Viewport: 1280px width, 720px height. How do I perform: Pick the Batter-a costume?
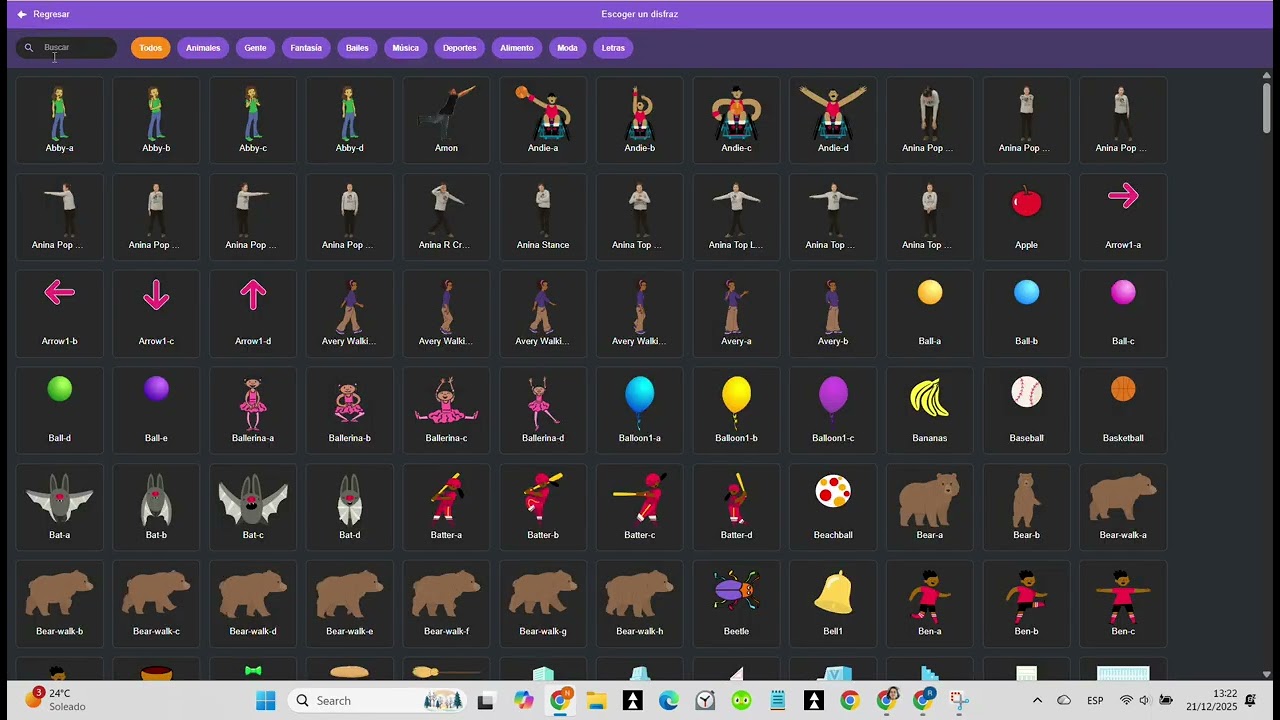(446, 507)
